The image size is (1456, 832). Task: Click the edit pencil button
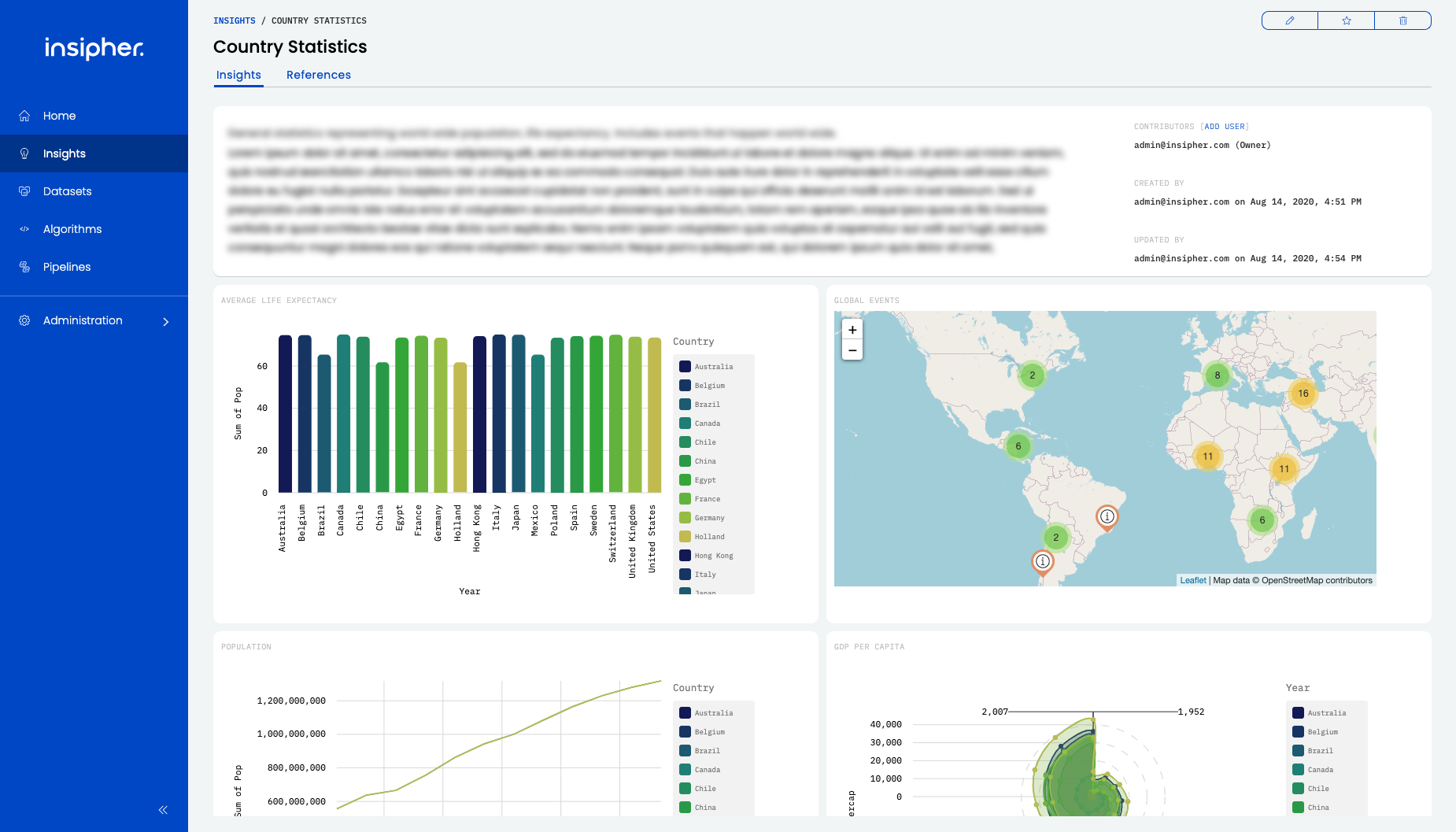(1289, 20)
